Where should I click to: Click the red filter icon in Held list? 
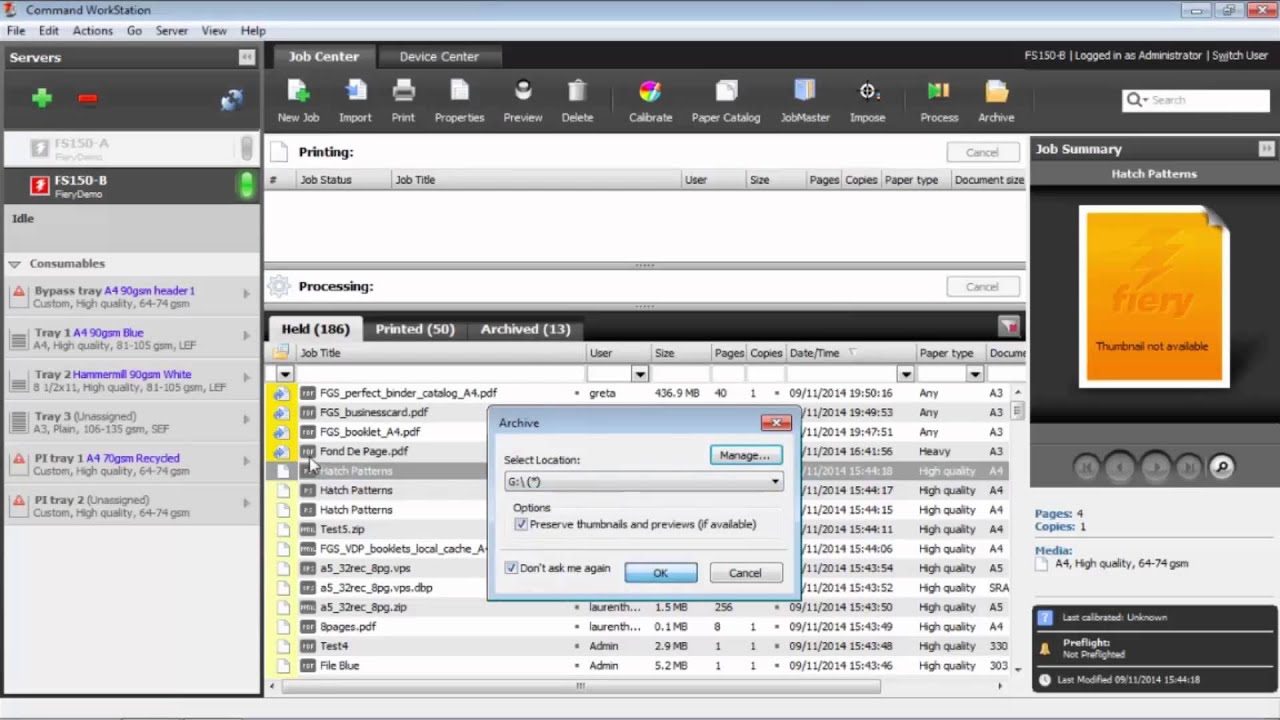pyautogui.click(x=1008, y=327)
